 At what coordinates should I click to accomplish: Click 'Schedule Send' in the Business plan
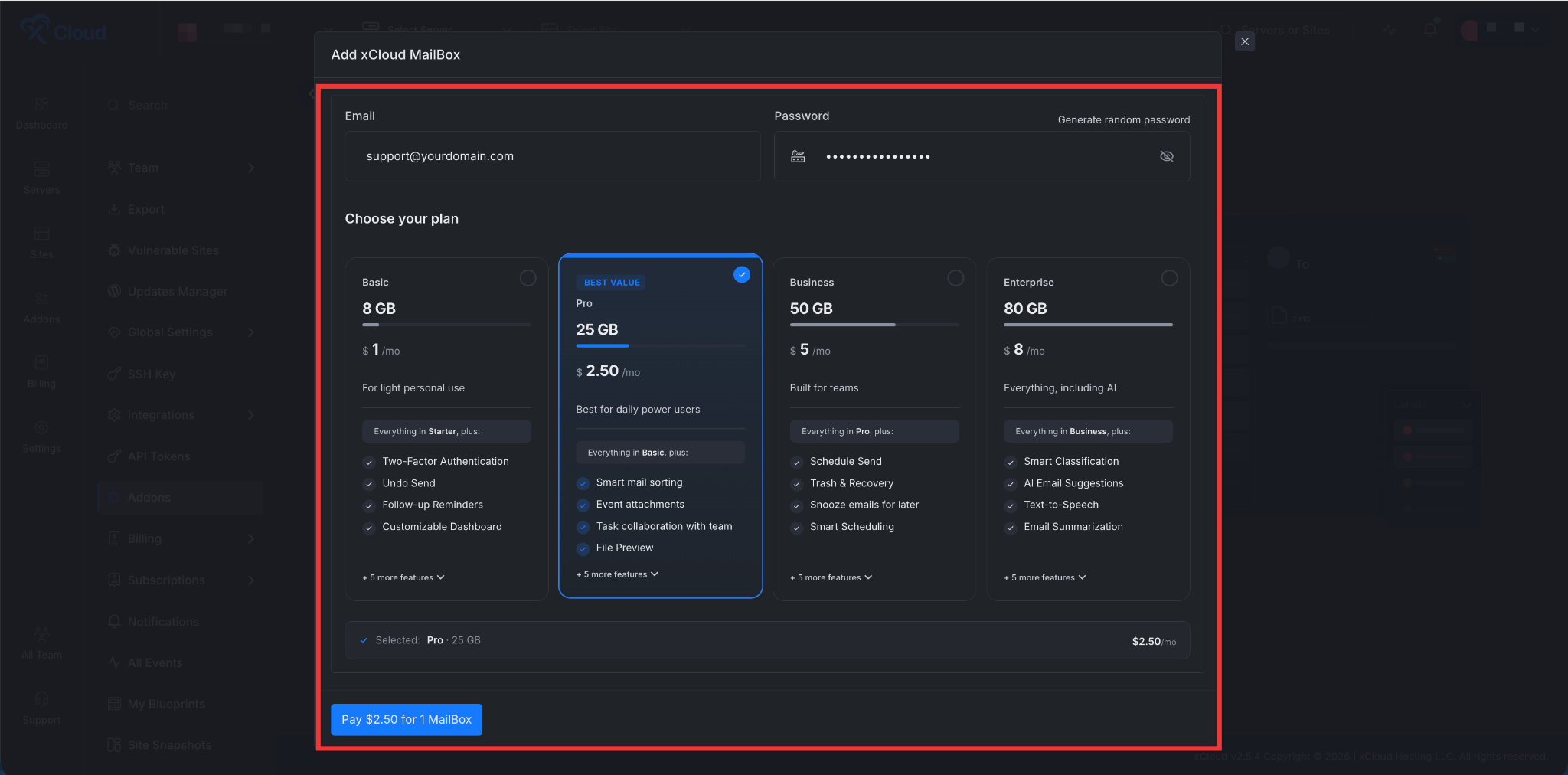tap(846, 461)
